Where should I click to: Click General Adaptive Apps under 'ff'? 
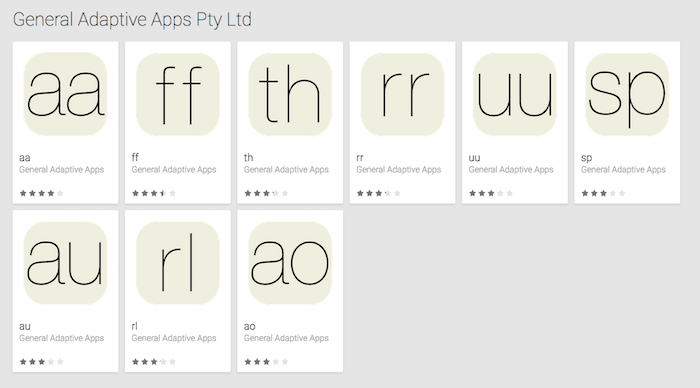174,170
